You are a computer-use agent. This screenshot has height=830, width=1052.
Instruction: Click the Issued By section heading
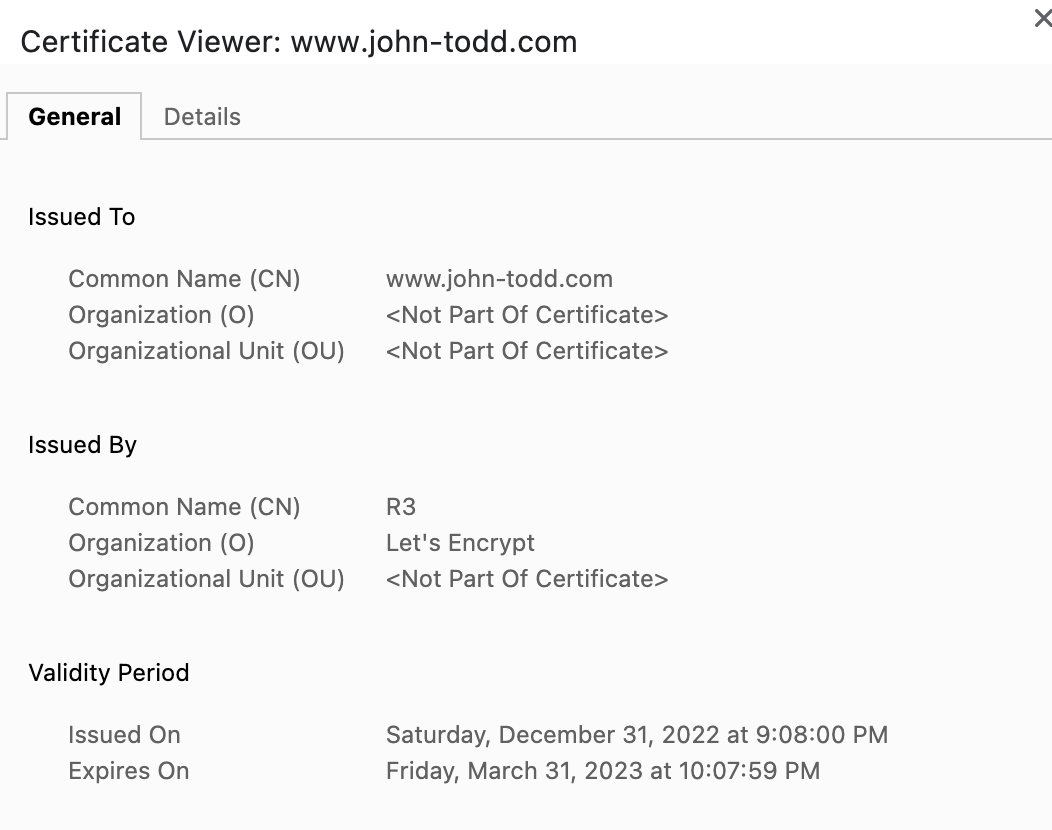[82, 445]
